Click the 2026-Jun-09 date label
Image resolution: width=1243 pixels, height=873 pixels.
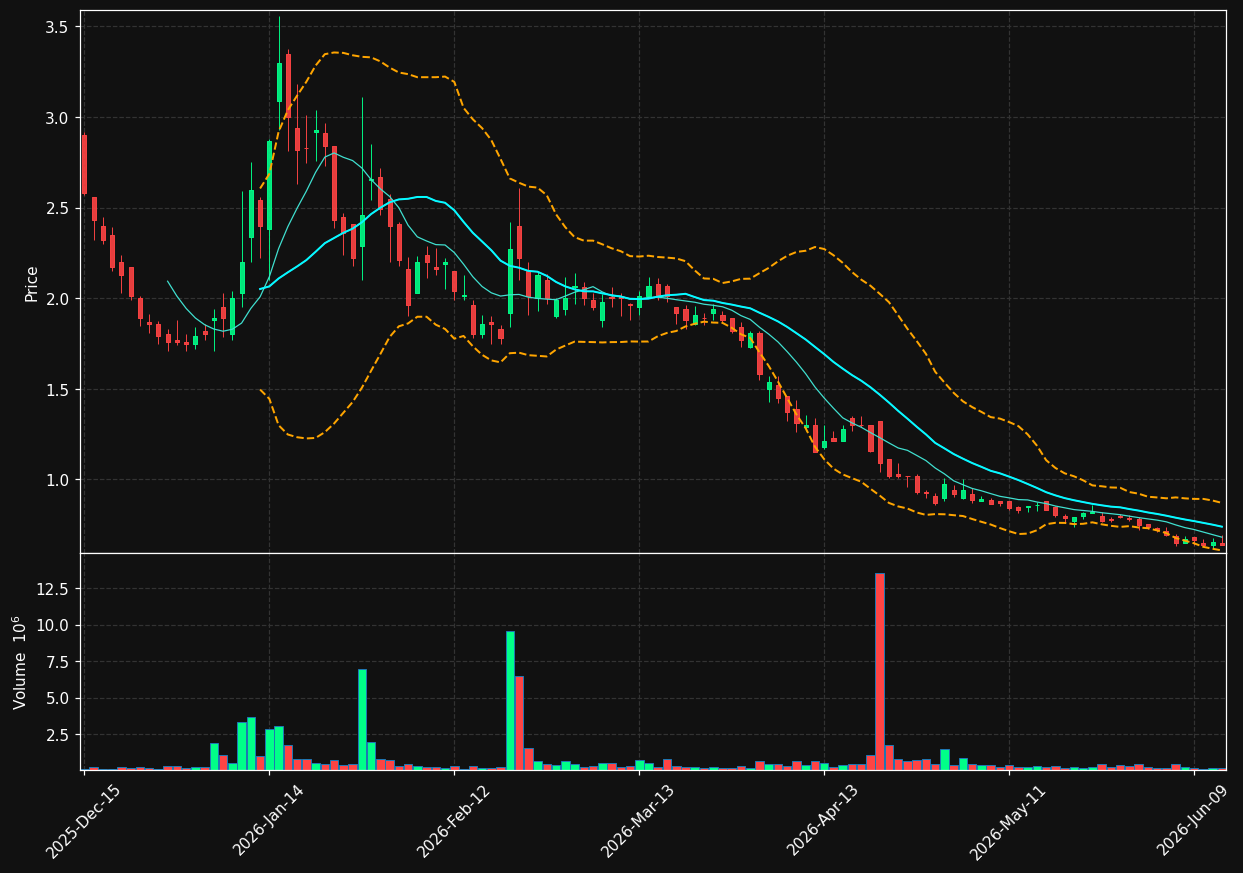click(x=1194, y=820)
